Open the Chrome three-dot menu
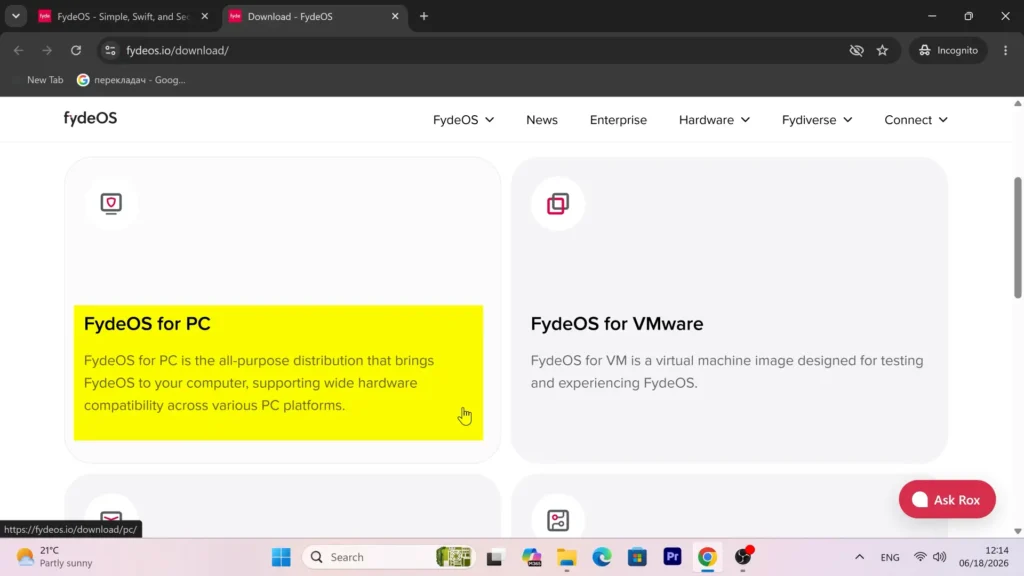This screenshot has width=1024, height=576. click(x=1006, y=50)
